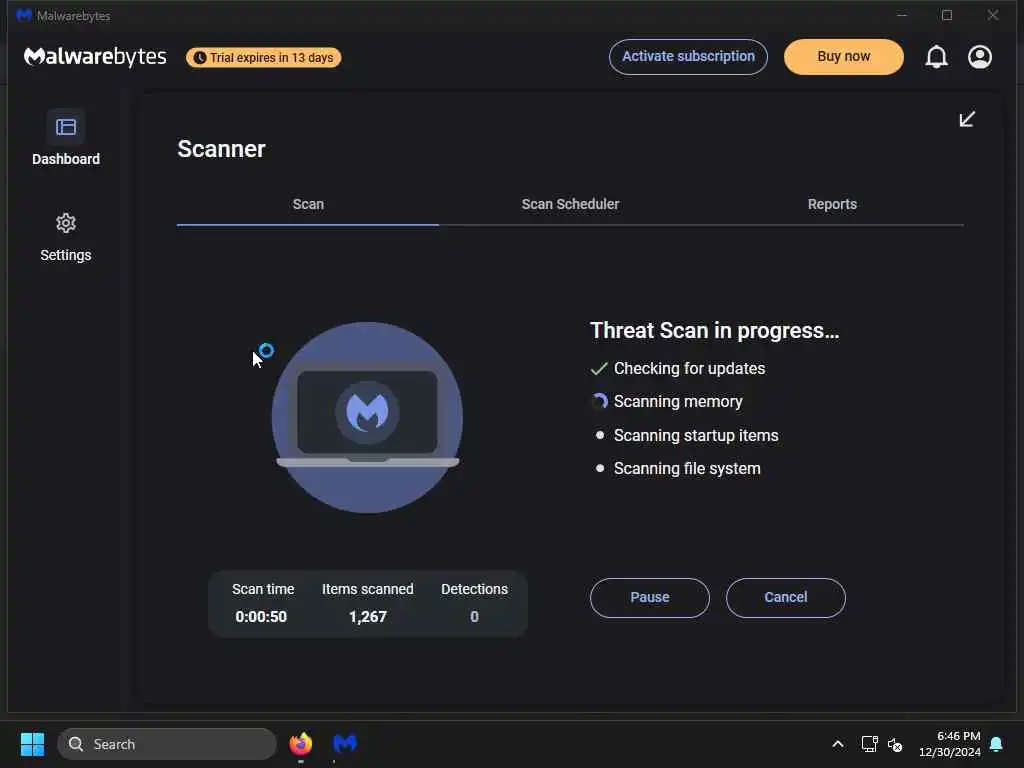Image resolution: width=1024 pixels, height=768 pixels.
Task: Maximize the Malwarebytes window
Action: pos(947,15)
